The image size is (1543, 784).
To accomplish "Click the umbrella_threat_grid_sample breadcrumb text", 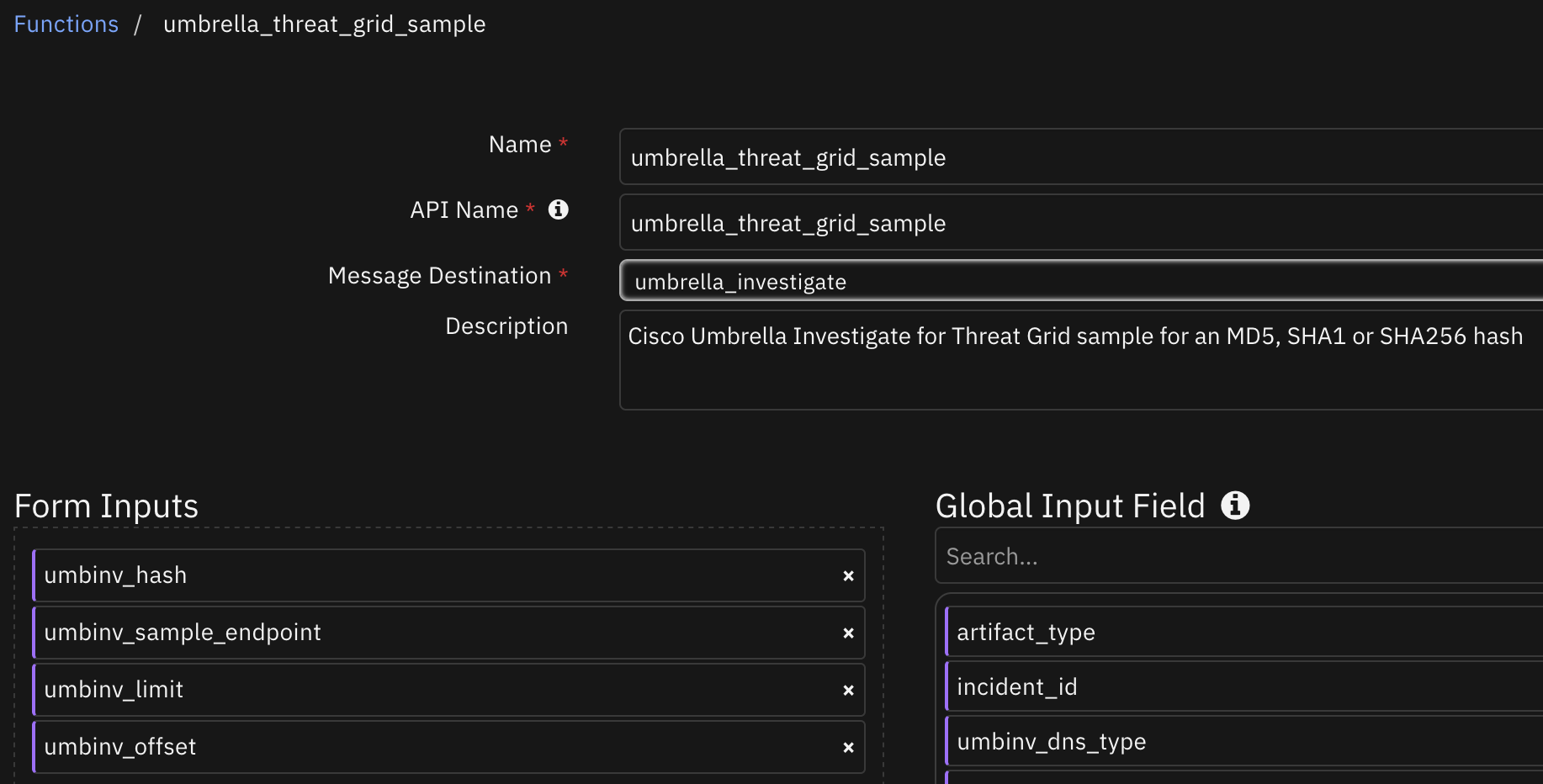I will 324,24.
